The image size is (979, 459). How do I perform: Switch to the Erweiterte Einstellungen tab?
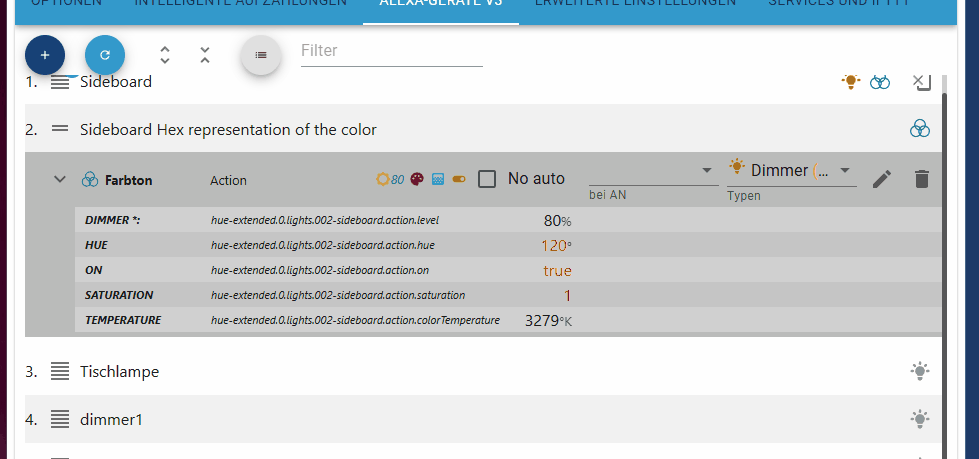point(635,4)
